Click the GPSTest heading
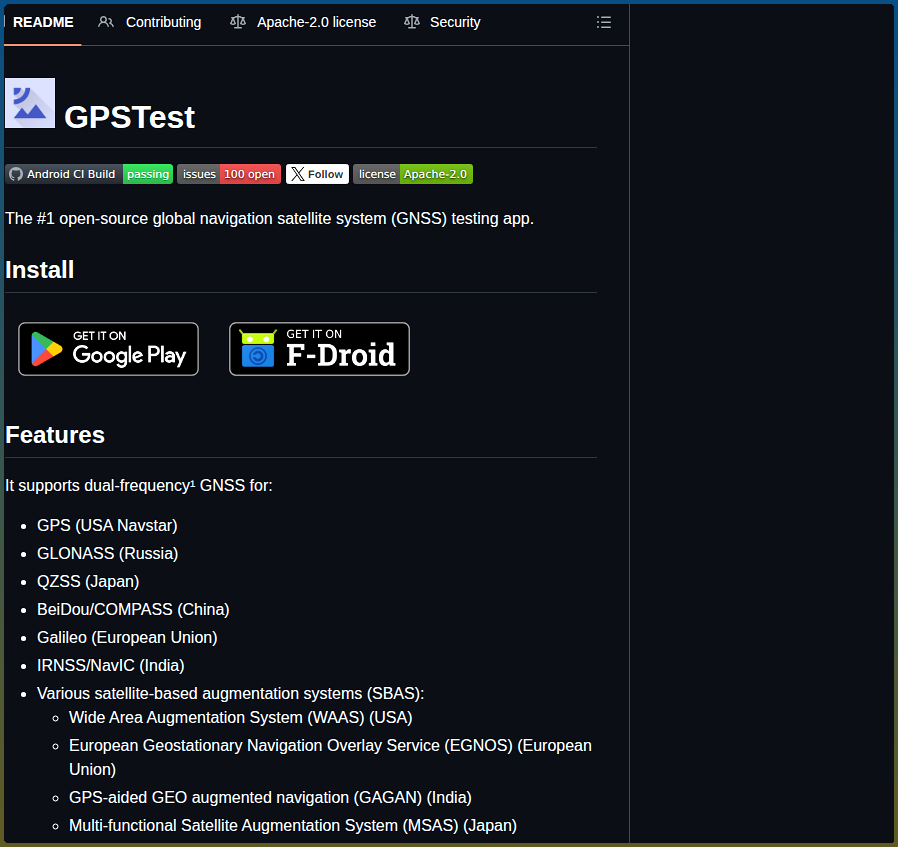This screenshot has height=847, width=898. coord(129,117)
